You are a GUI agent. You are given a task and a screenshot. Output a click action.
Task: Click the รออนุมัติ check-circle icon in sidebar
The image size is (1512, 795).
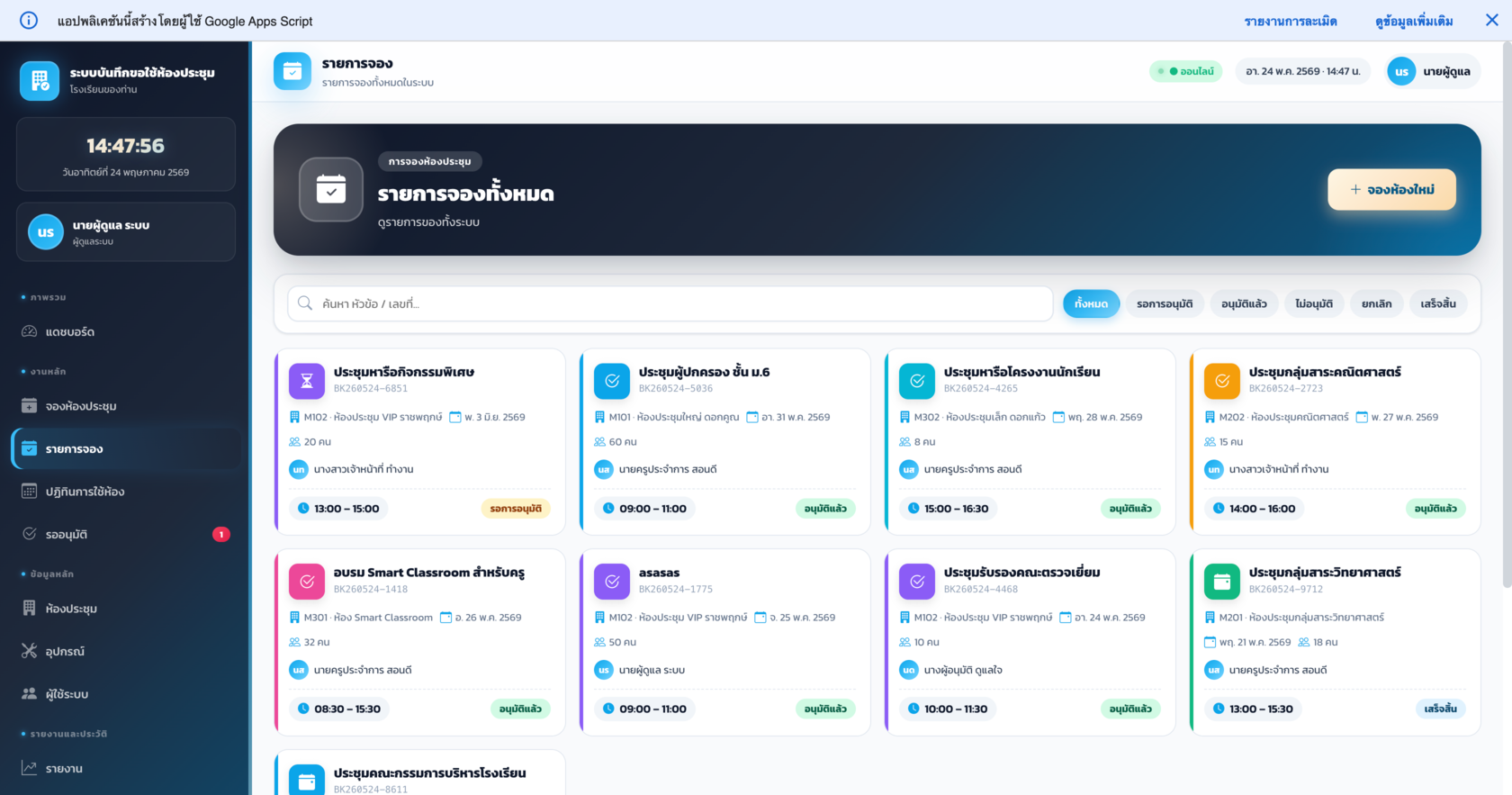(x=29, y=534)
